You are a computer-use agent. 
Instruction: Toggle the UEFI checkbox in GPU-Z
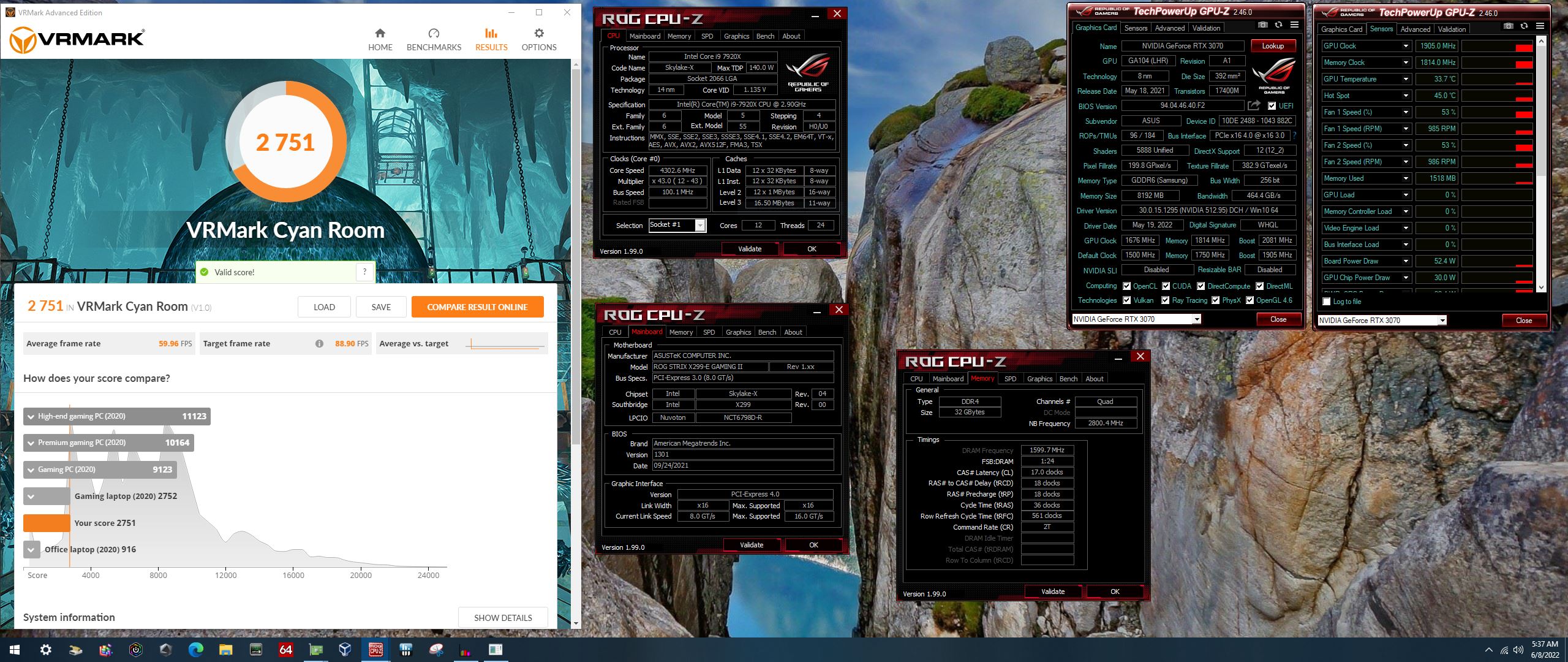tap(1272, 105)
